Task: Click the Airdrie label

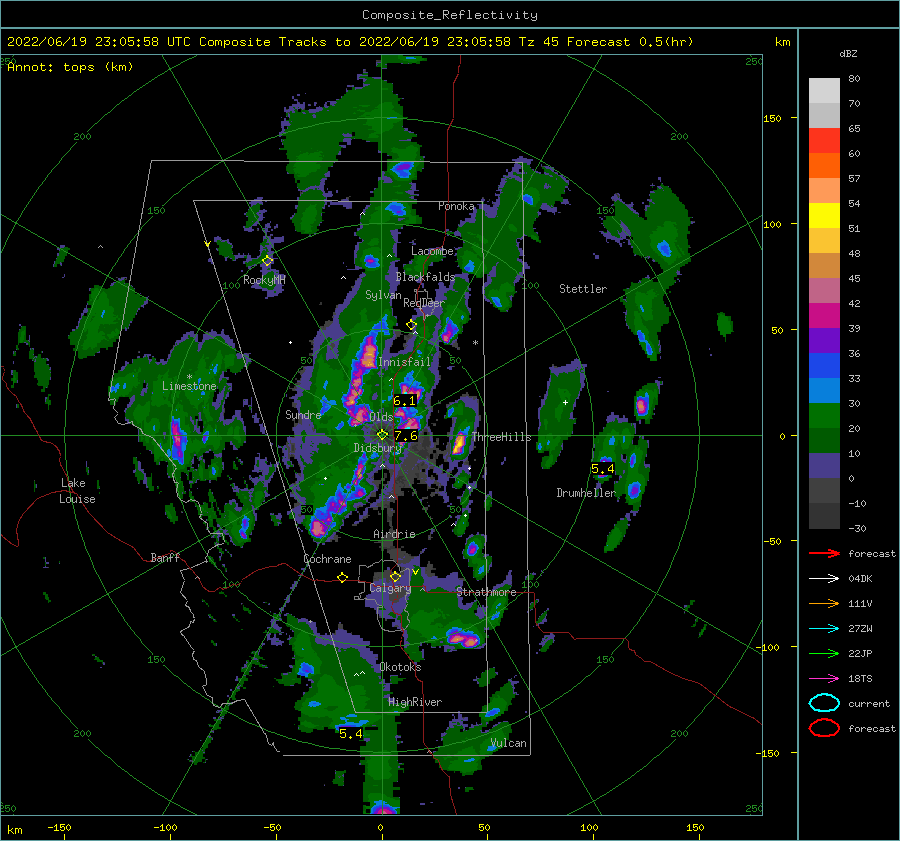Action: 394,534
